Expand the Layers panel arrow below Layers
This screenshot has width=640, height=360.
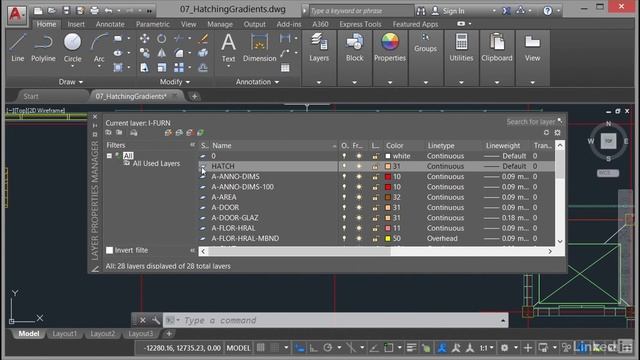click(x=319, y=82)
